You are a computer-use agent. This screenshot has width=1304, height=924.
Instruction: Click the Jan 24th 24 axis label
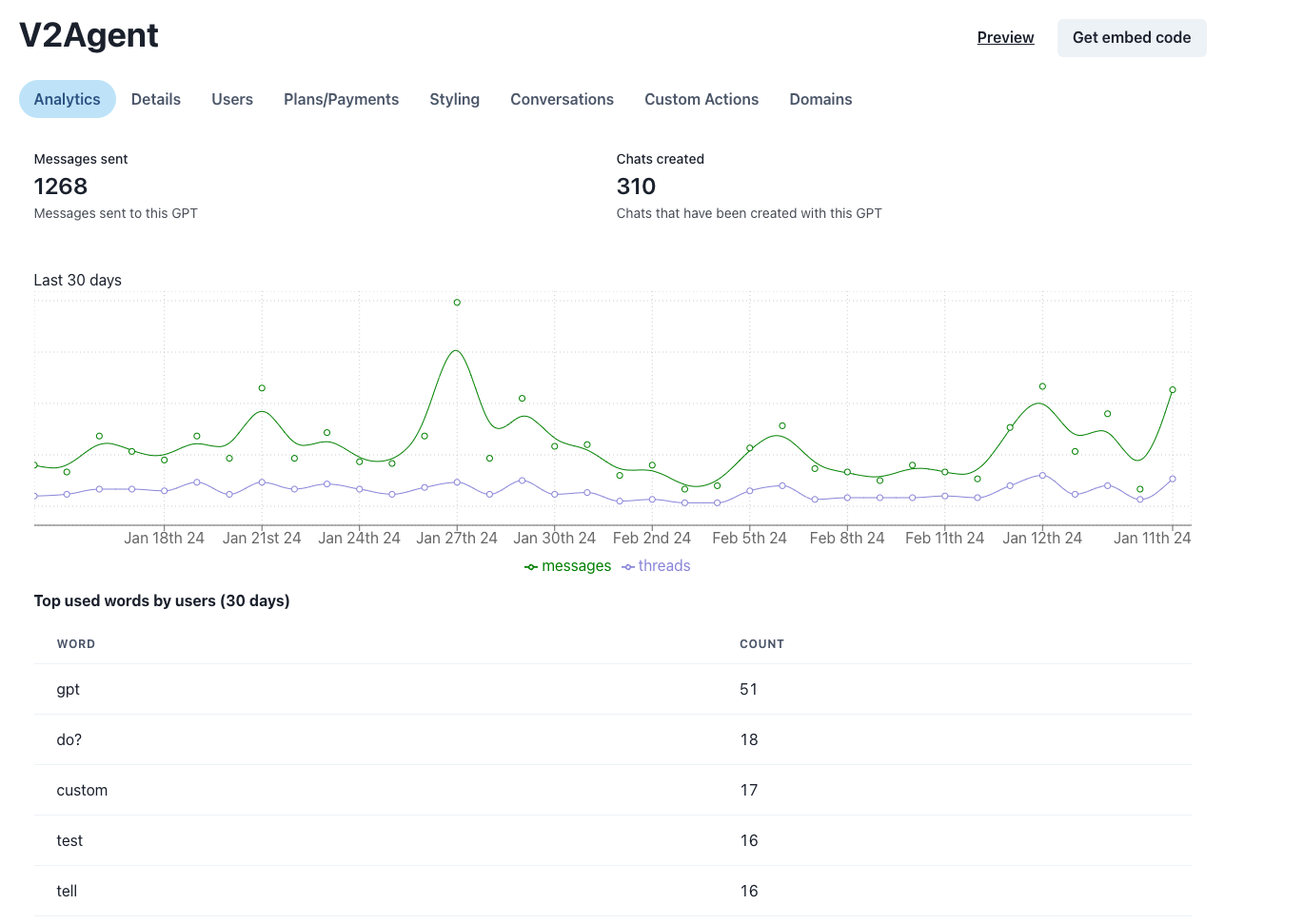point(359,538)
